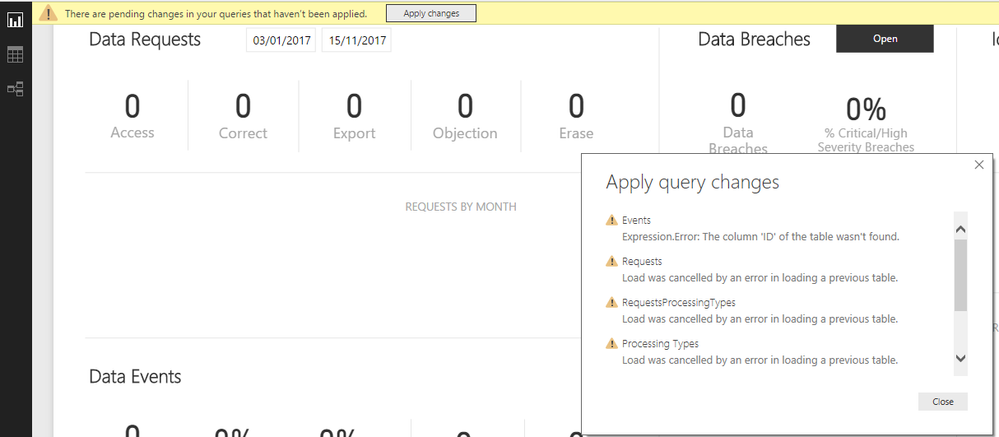Edit the end date 15/11/2017 field
The width and height of the screenshot is (999, 437).
[x=357, y=40]
